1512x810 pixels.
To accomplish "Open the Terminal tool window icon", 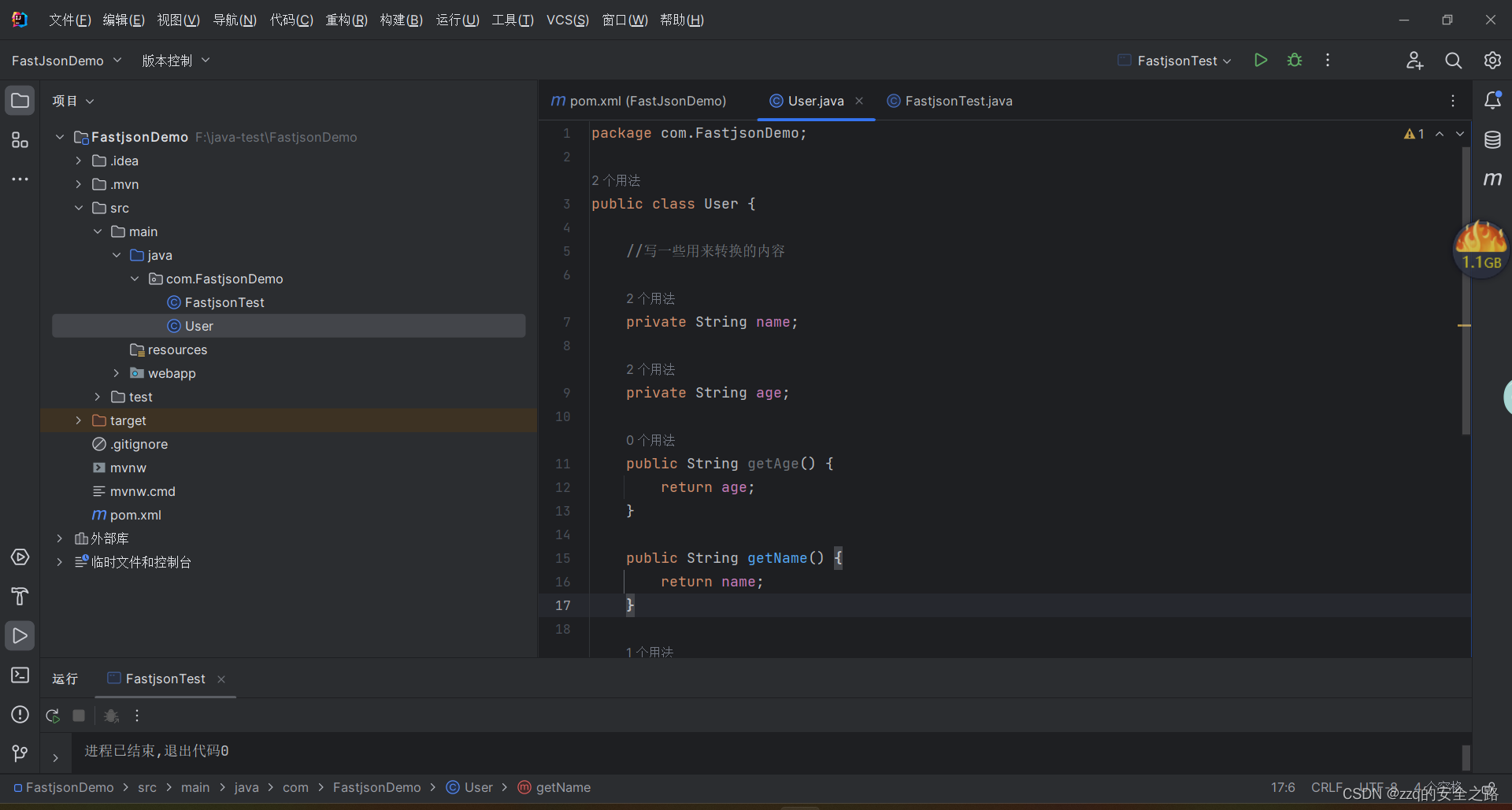I will [x=20, y=675].
